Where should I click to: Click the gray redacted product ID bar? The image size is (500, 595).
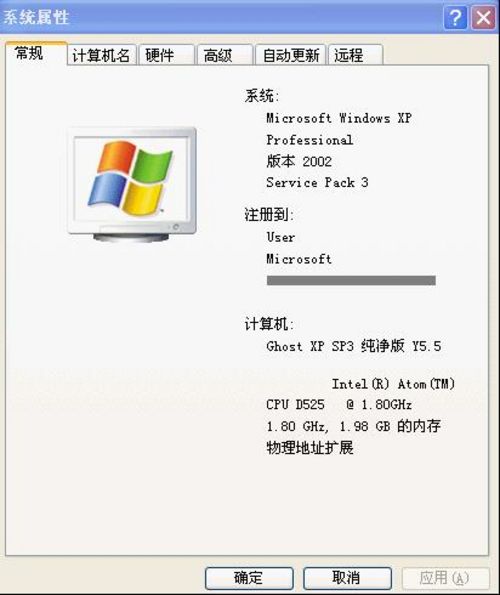tap(351, 280)
